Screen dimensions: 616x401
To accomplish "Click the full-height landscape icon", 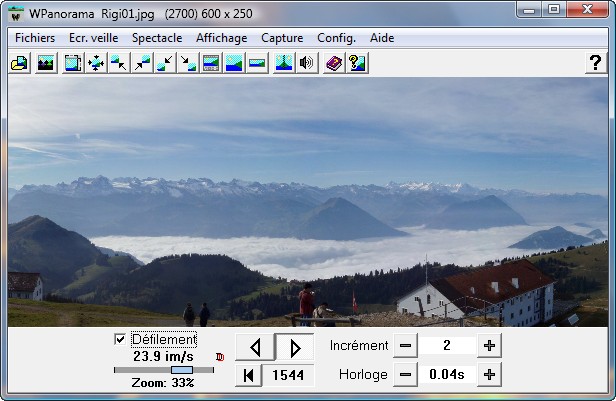I will (x=234, y=63).
